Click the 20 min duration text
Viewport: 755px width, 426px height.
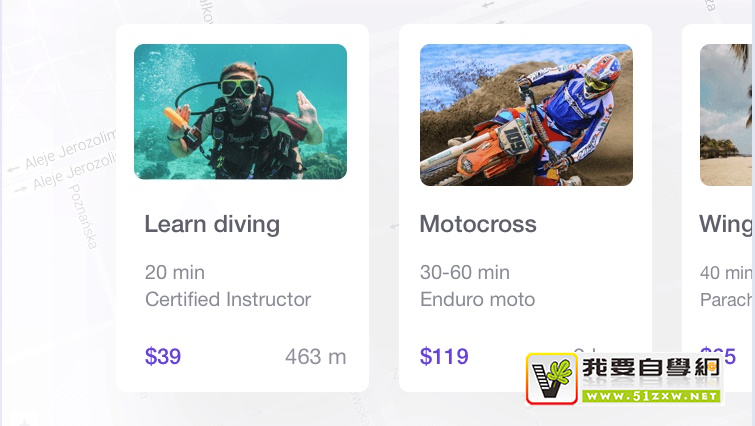175,272
